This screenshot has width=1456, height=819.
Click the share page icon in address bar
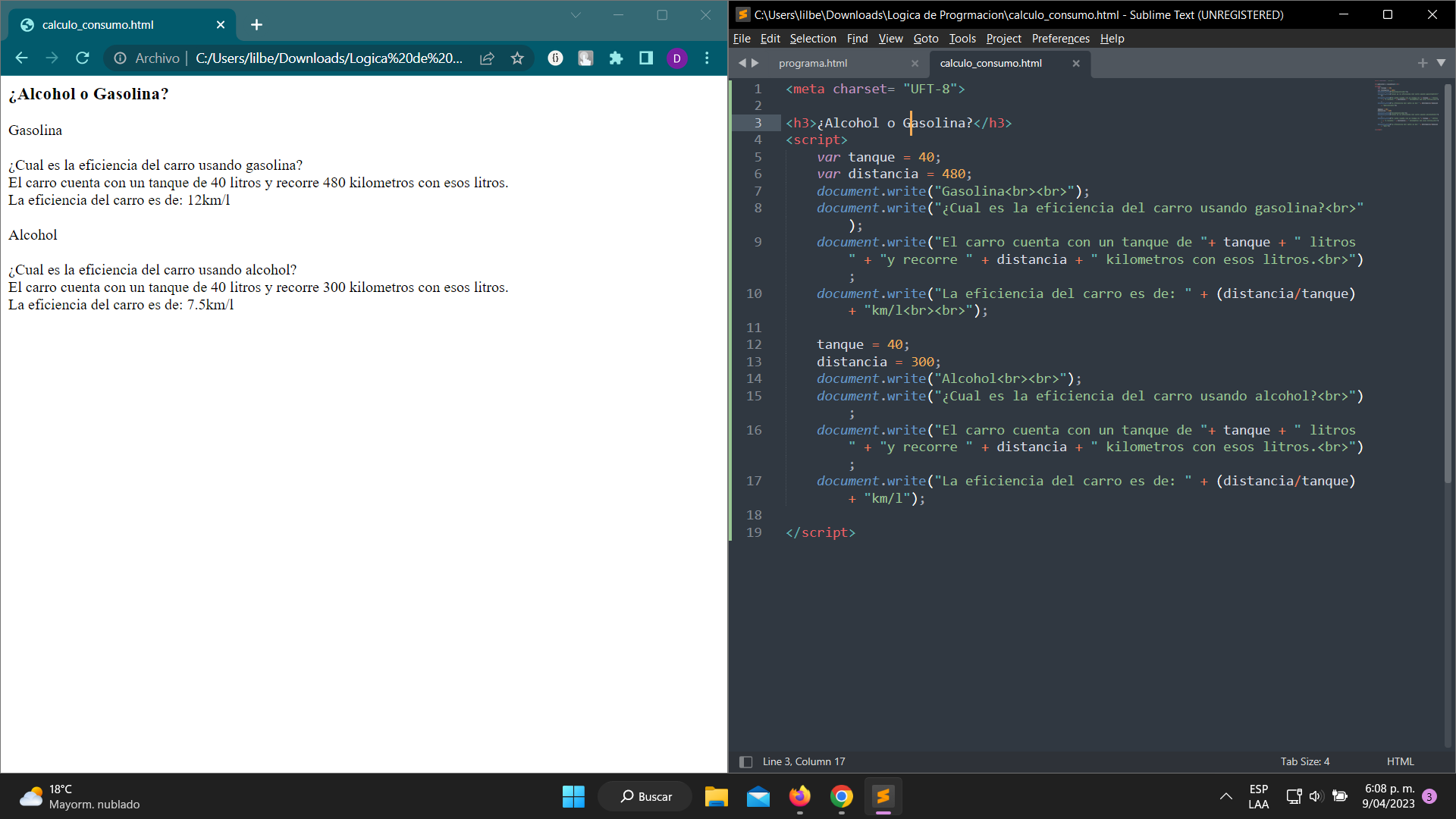click(x=487, y=58)
